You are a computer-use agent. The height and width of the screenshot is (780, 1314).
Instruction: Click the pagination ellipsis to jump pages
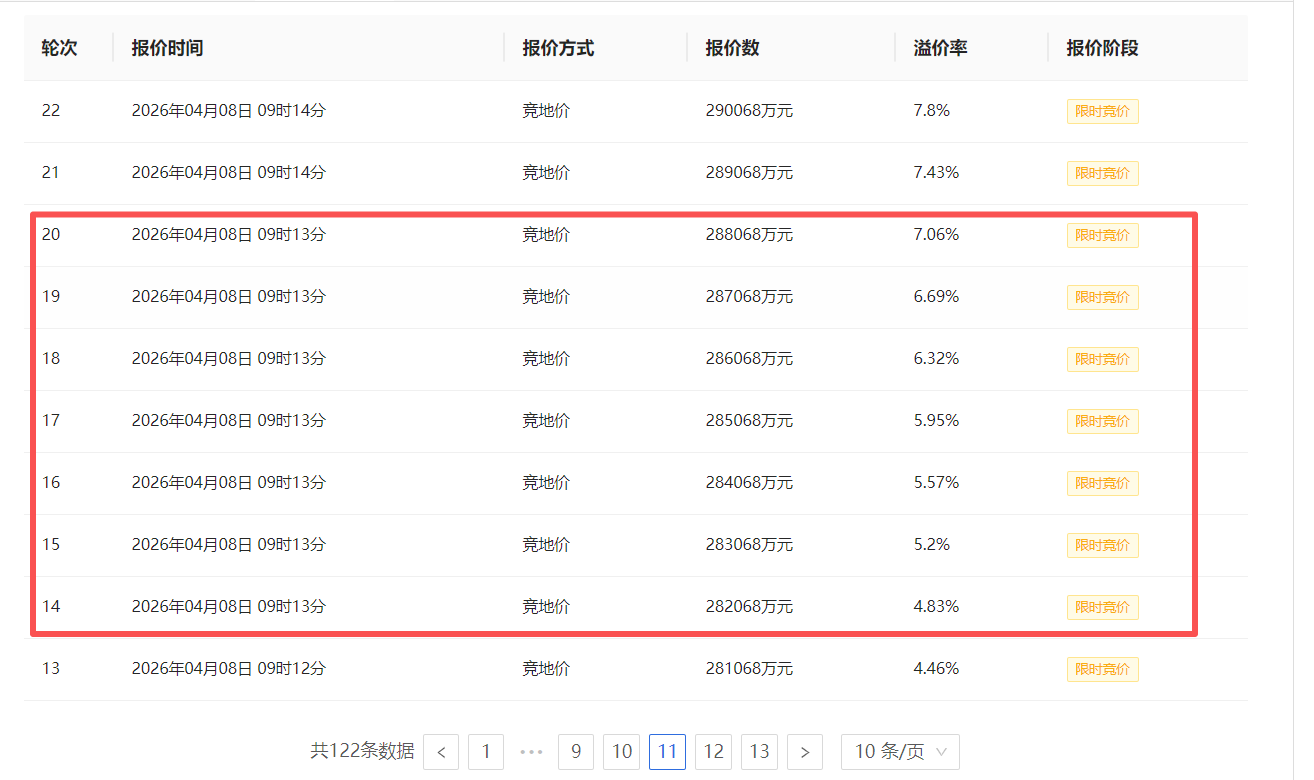tap(532, 752)
